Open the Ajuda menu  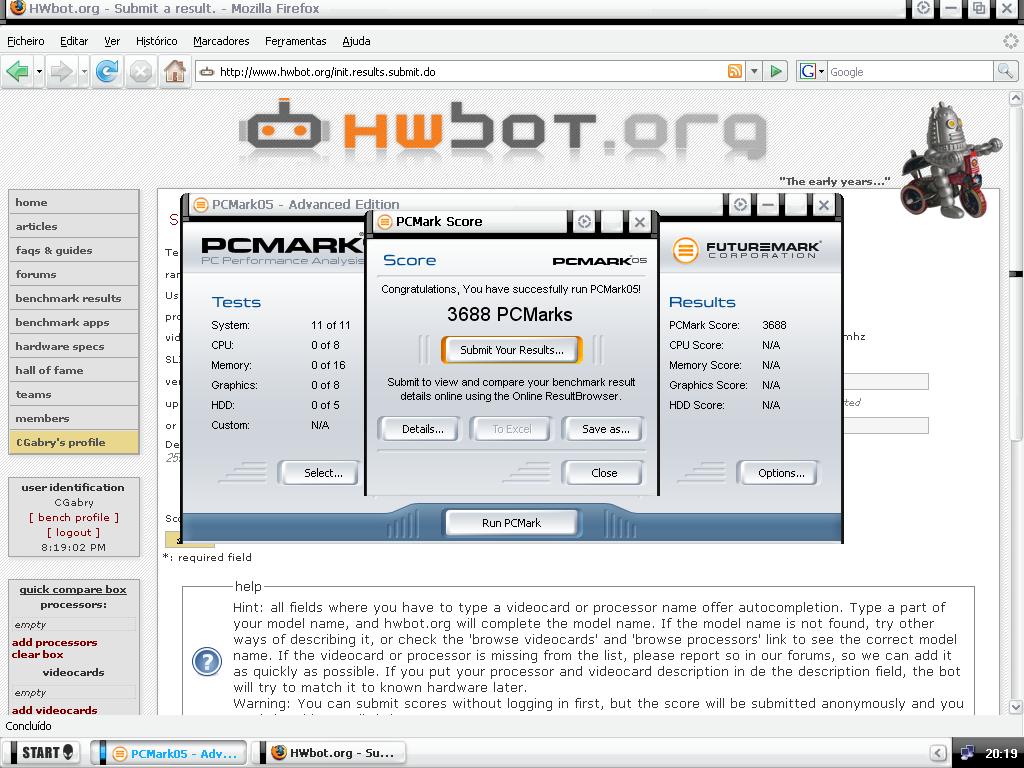click(357, 41)
